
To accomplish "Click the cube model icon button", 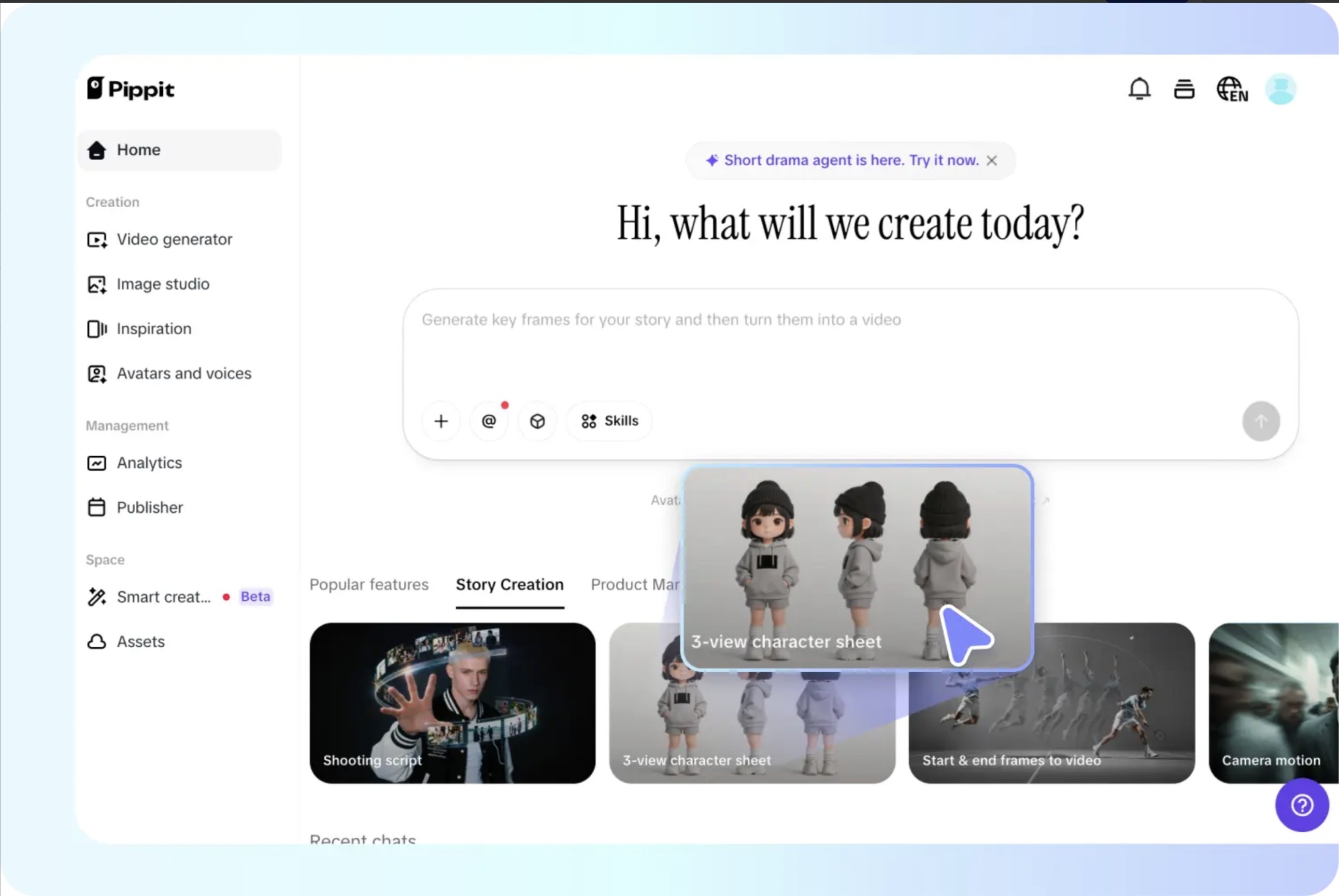I will 537,422.
